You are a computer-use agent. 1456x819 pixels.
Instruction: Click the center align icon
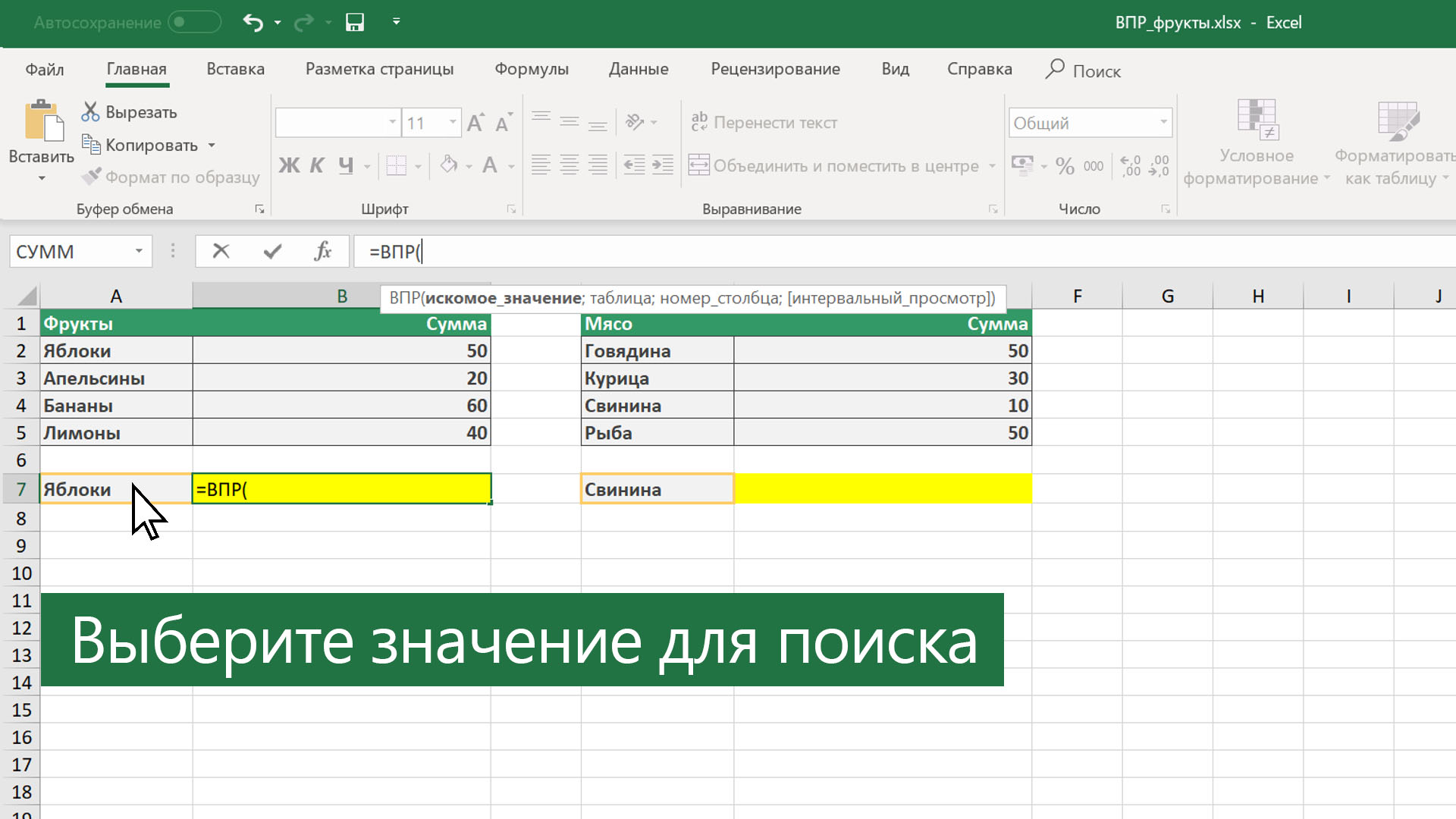pos(569,165)
